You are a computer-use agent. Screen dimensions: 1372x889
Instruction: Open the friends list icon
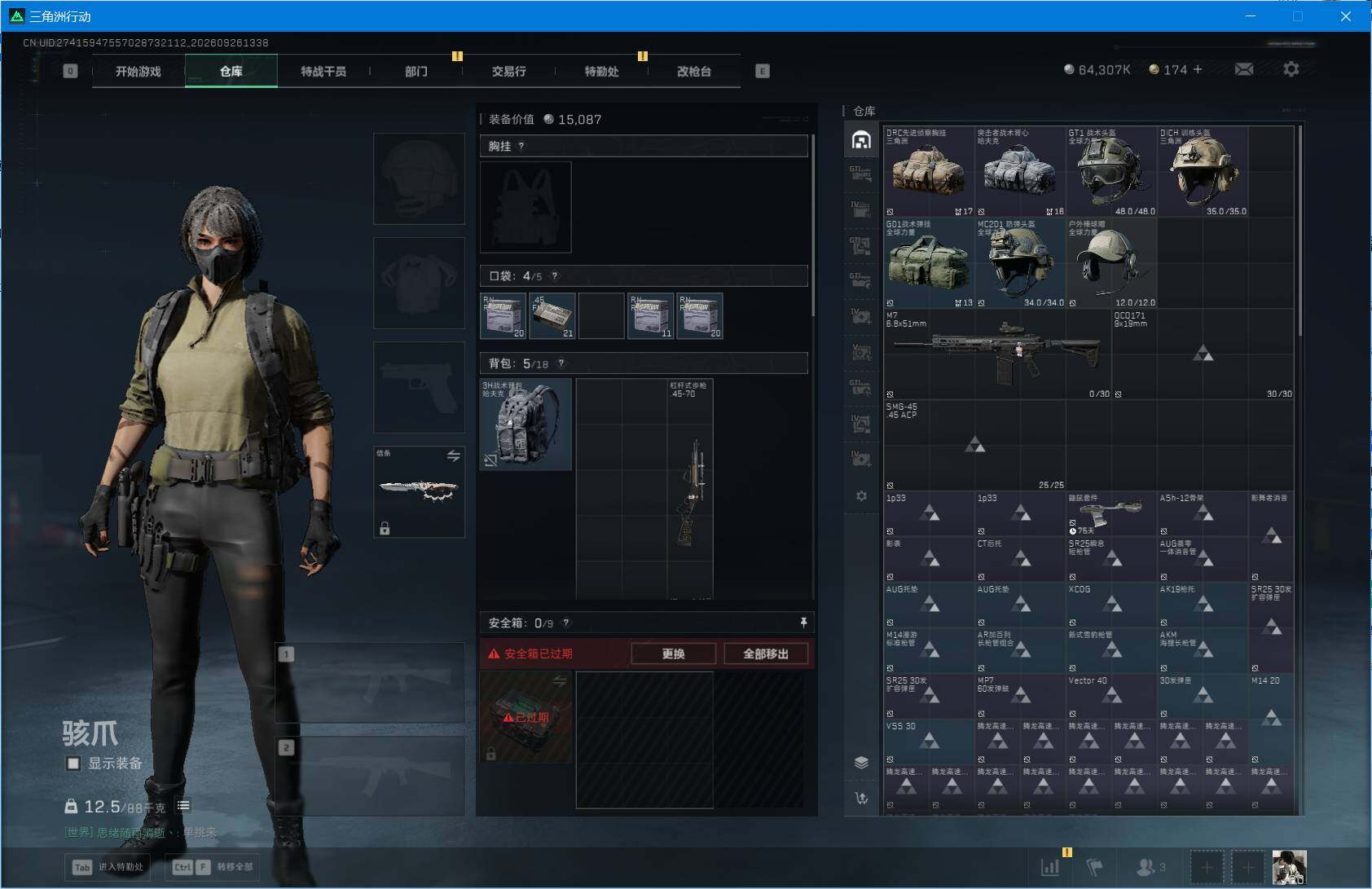click(1150, 867)
